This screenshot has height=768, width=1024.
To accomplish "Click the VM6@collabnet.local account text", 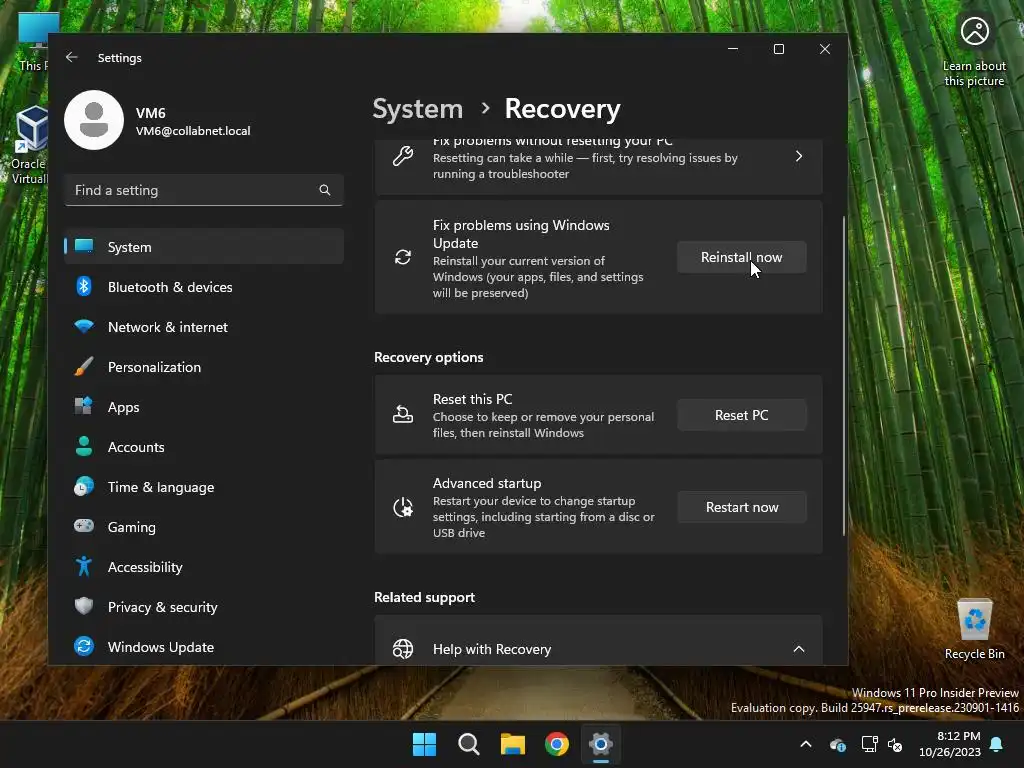I will pyautogui.click(x=193, y=131).
